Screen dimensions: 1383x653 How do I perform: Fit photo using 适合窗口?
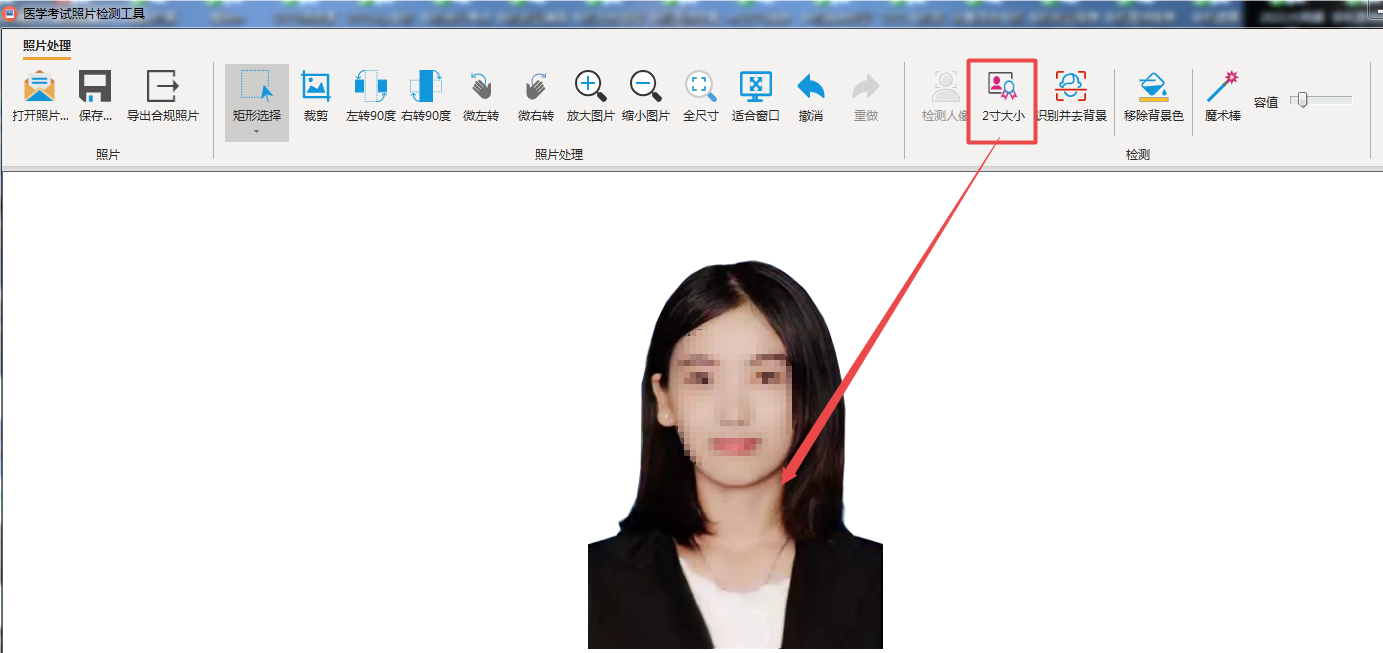click(755, 88)
